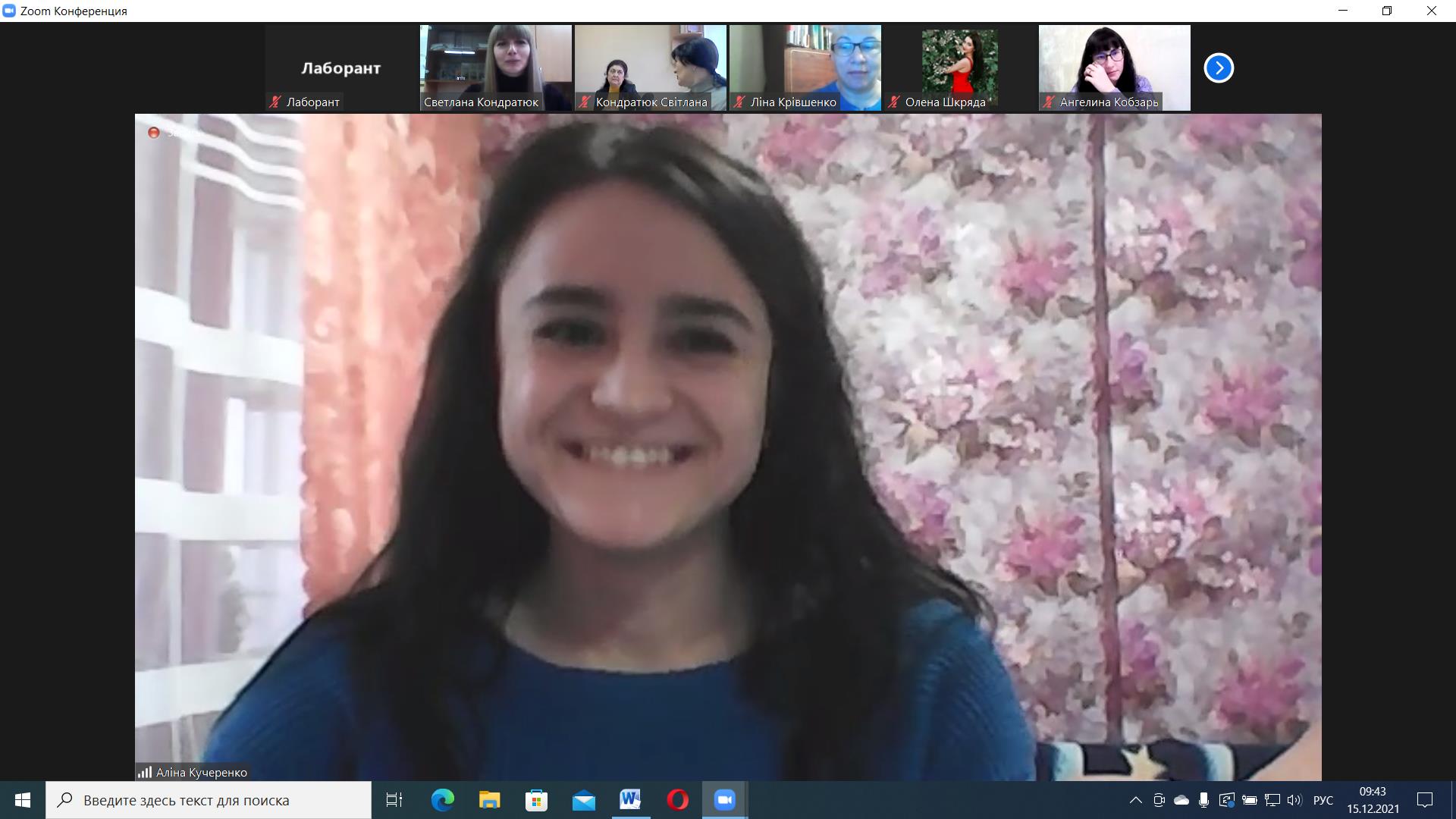Open the clock showing 09:43 15.12.2021
The width and height of the screenshot is (1456, 819).
1373,800
